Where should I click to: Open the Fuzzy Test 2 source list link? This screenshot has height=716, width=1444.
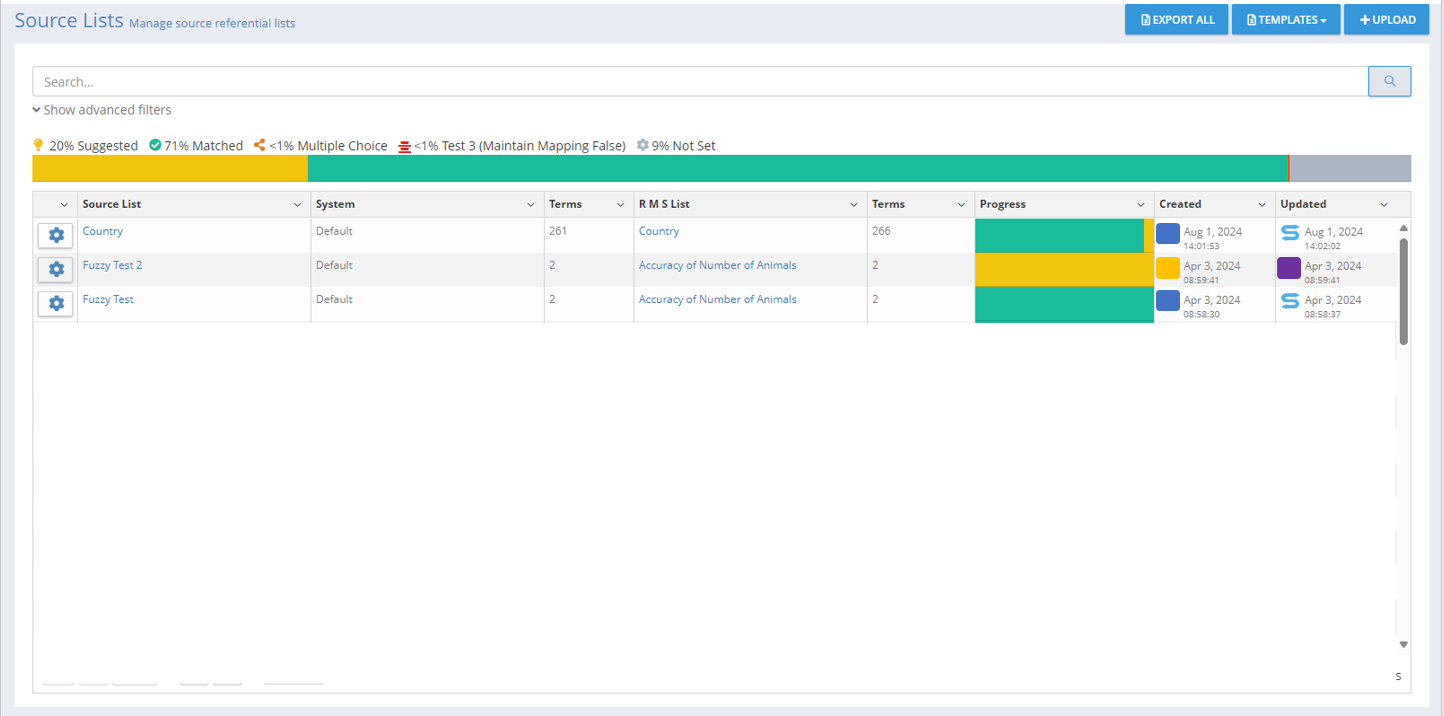(112, 265)
